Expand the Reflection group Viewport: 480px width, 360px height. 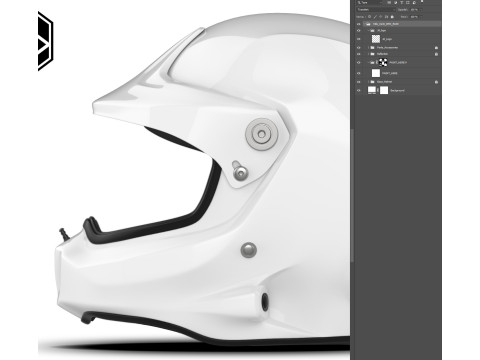369,54
